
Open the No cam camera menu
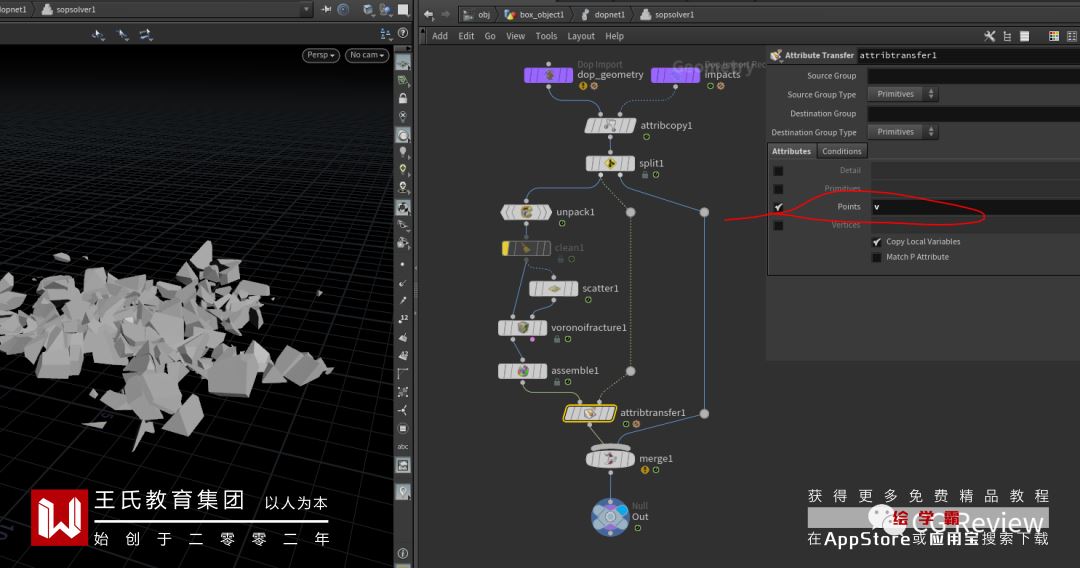[367, 55]
